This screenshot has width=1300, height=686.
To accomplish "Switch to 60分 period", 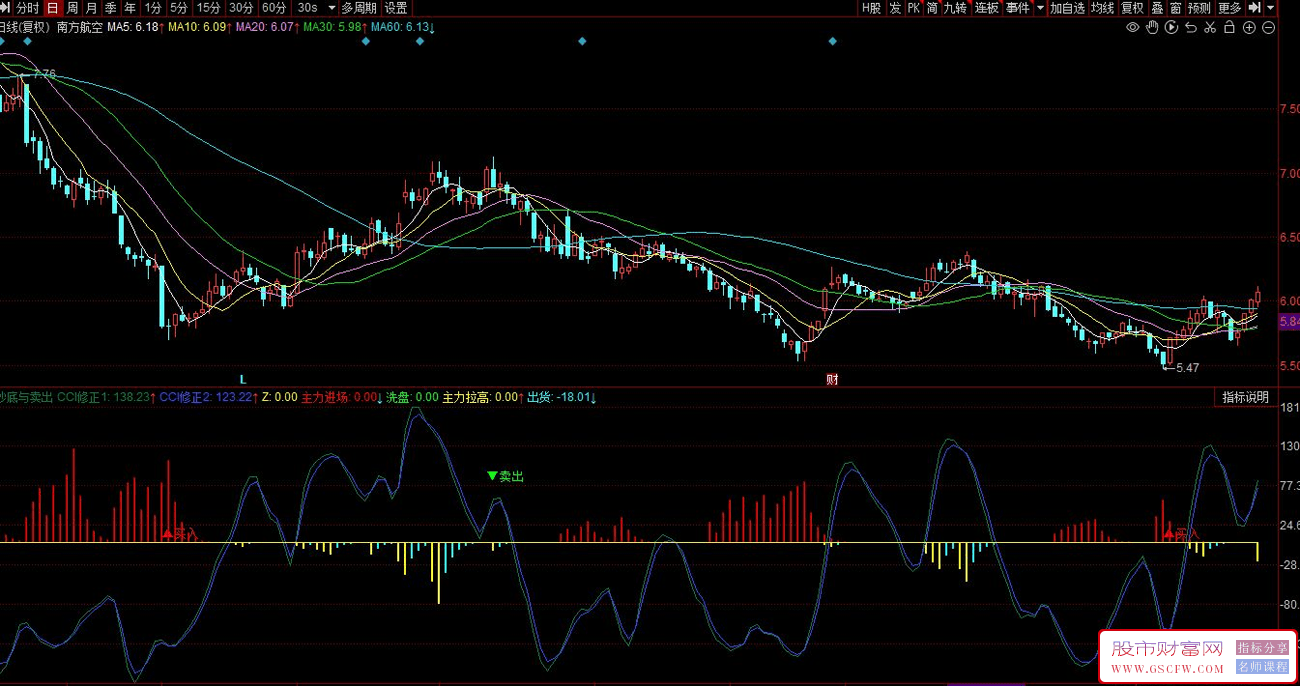I will click(x=274, y=8).
